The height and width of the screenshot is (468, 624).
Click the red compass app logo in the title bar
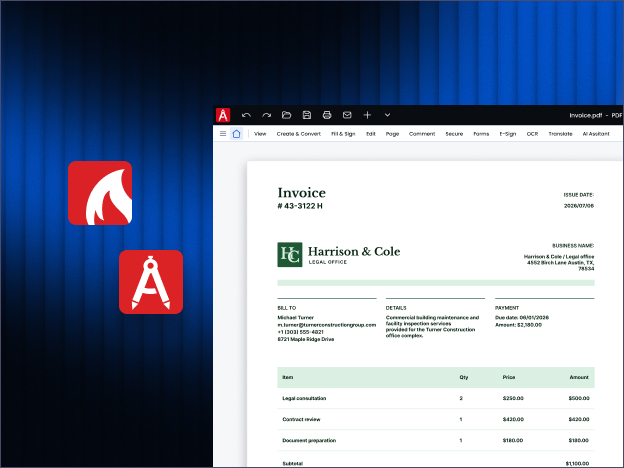(223, 115)
